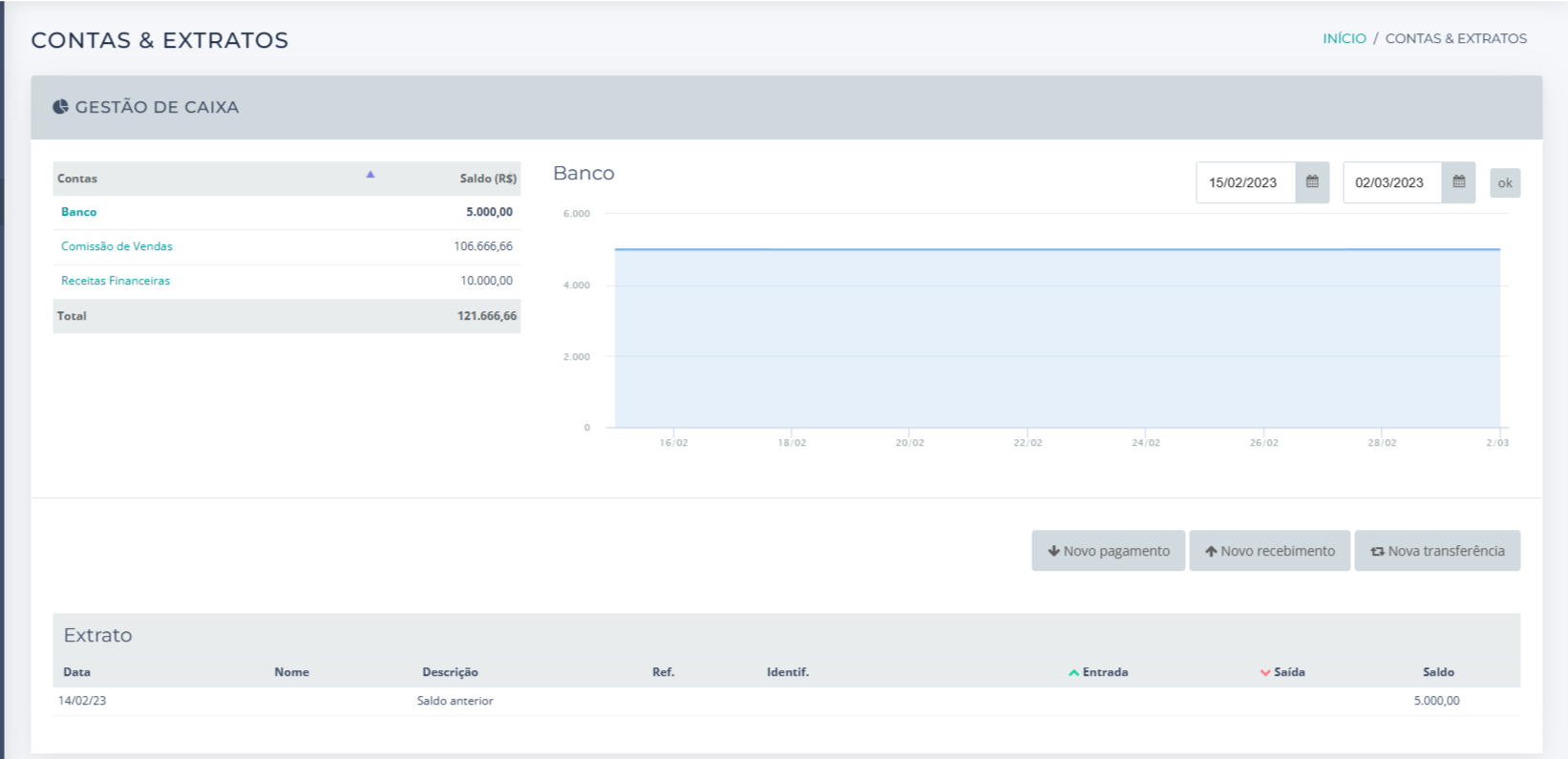Toggle sort arrow in Contas header

[371, 175]
